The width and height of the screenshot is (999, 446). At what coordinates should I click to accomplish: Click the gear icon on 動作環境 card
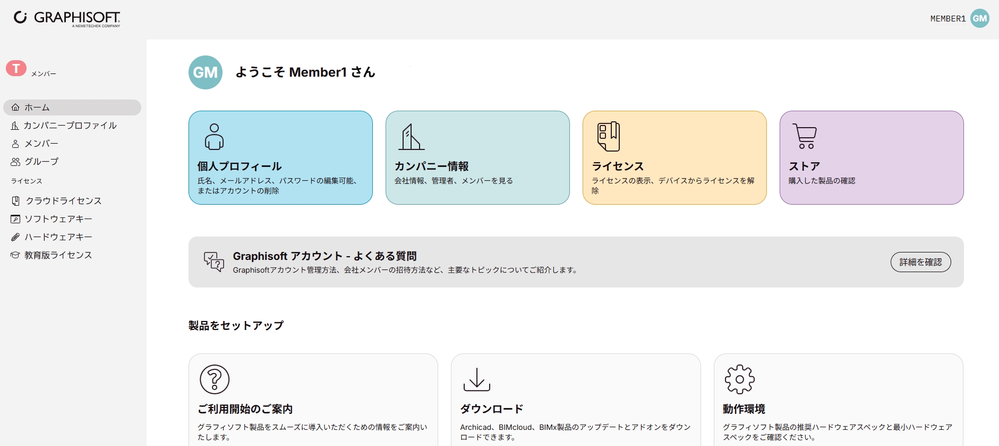pyautogui.click(x=740, y=380)
